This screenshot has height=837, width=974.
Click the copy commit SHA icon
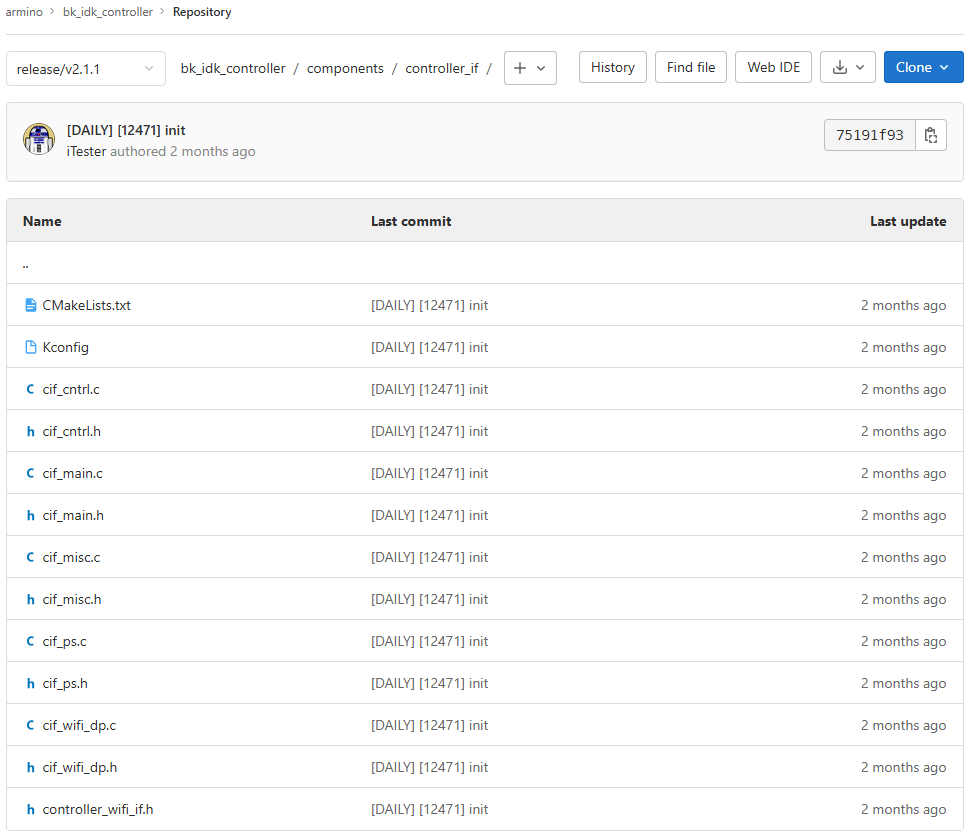coord(931,134)
